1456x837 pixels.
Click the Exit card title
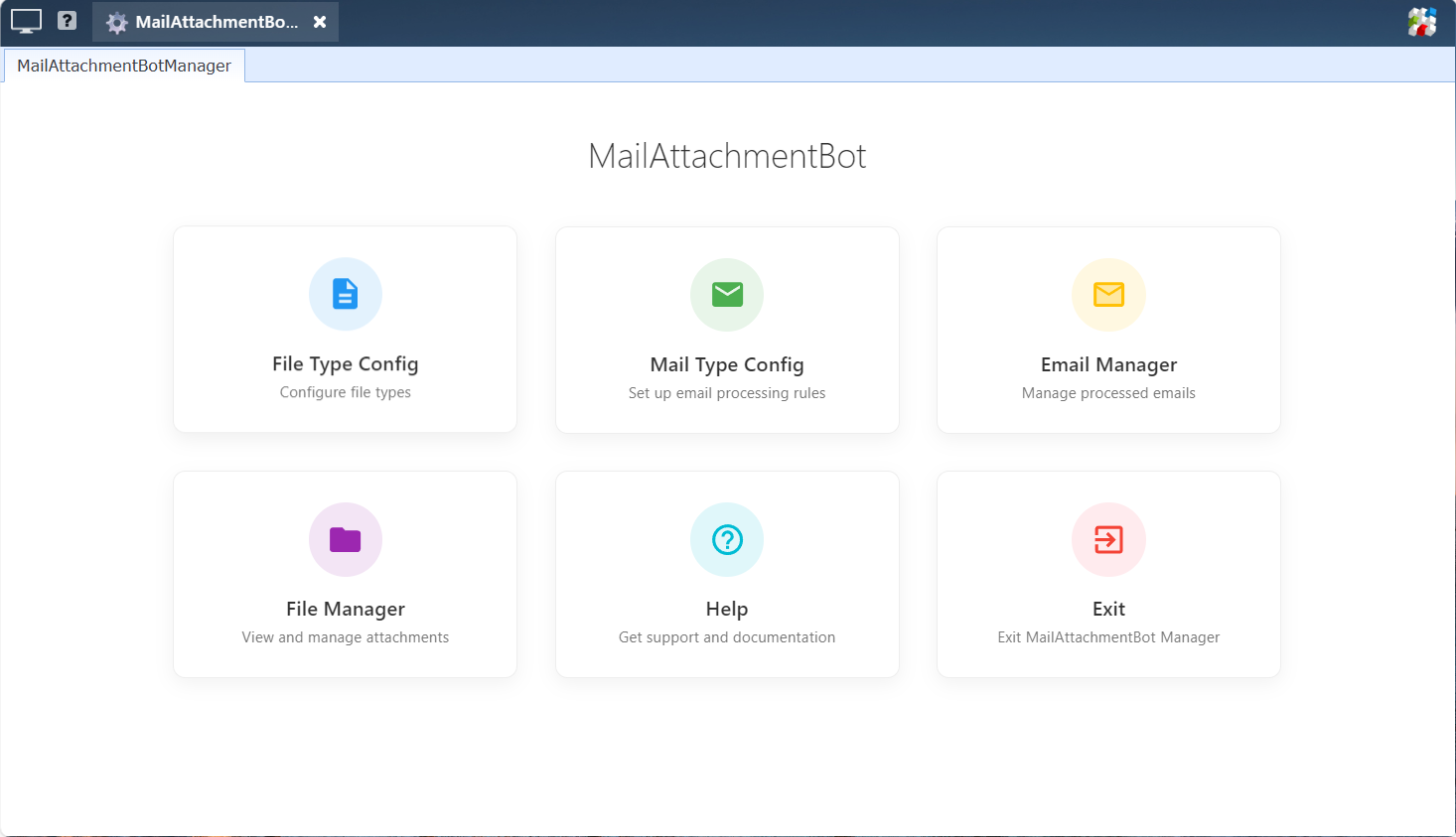pos(1108,610)
